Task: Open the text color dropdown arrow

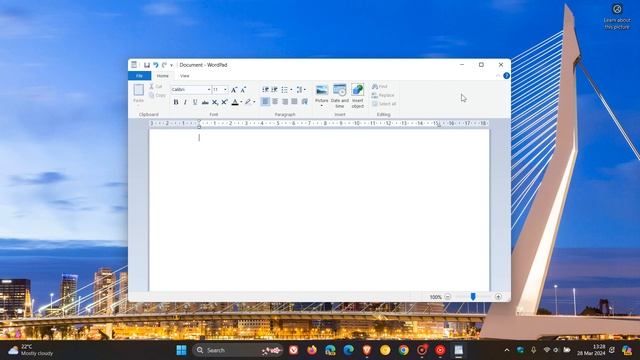Action: click(x=241, y=102)
